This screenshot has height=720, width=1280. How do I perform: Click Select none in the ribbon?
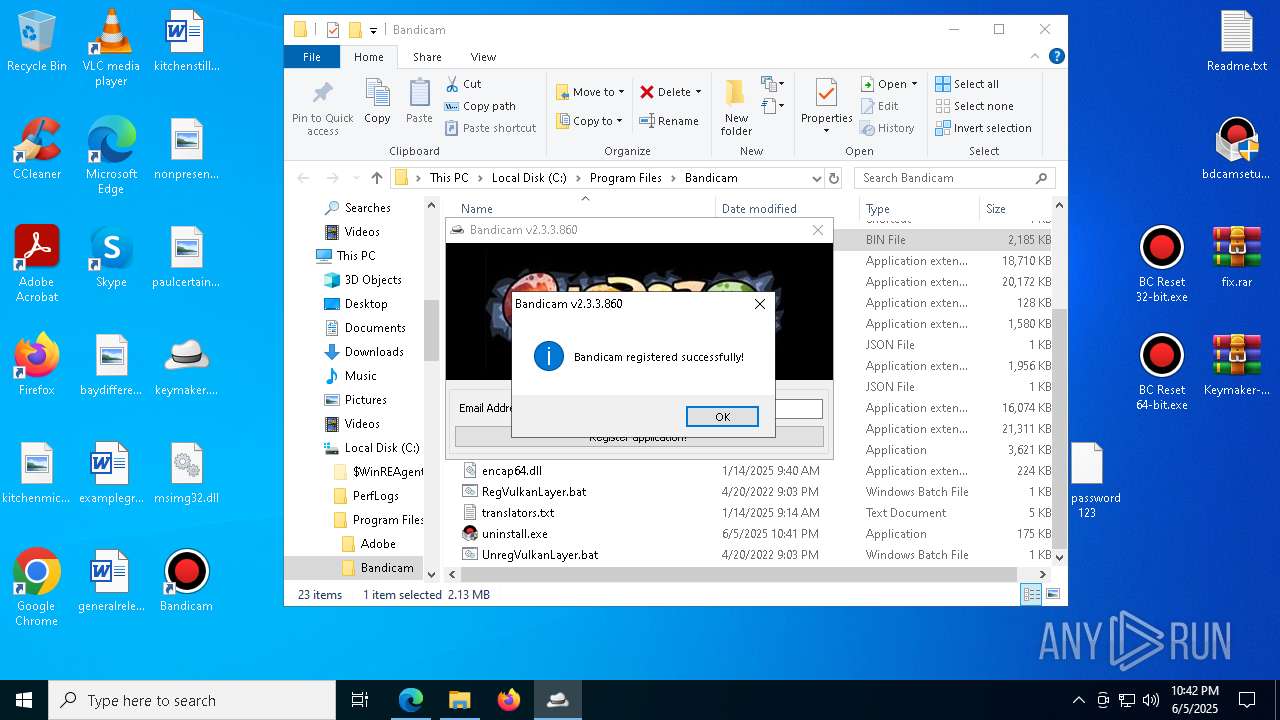[x=975, y=106]
